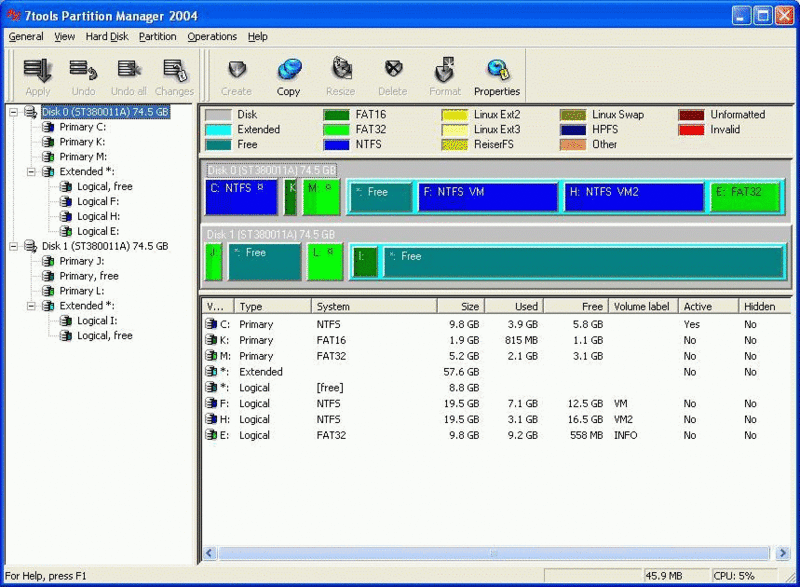The width and height of the screenshot is (800, 587).
Task: Open the Operations menu
Action: (x=212, y=37)
